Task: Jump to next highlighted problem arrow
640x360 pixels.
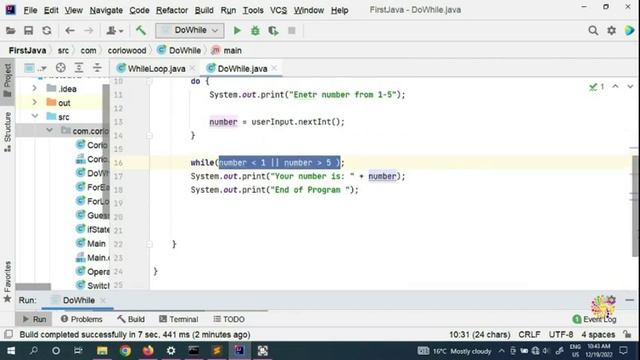Action: pyautogui.click(x=630, y=87)
